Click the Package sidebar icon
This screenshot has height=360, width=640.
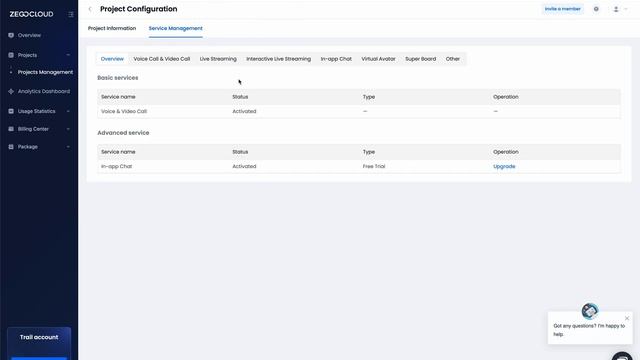[x=11, y=147]
